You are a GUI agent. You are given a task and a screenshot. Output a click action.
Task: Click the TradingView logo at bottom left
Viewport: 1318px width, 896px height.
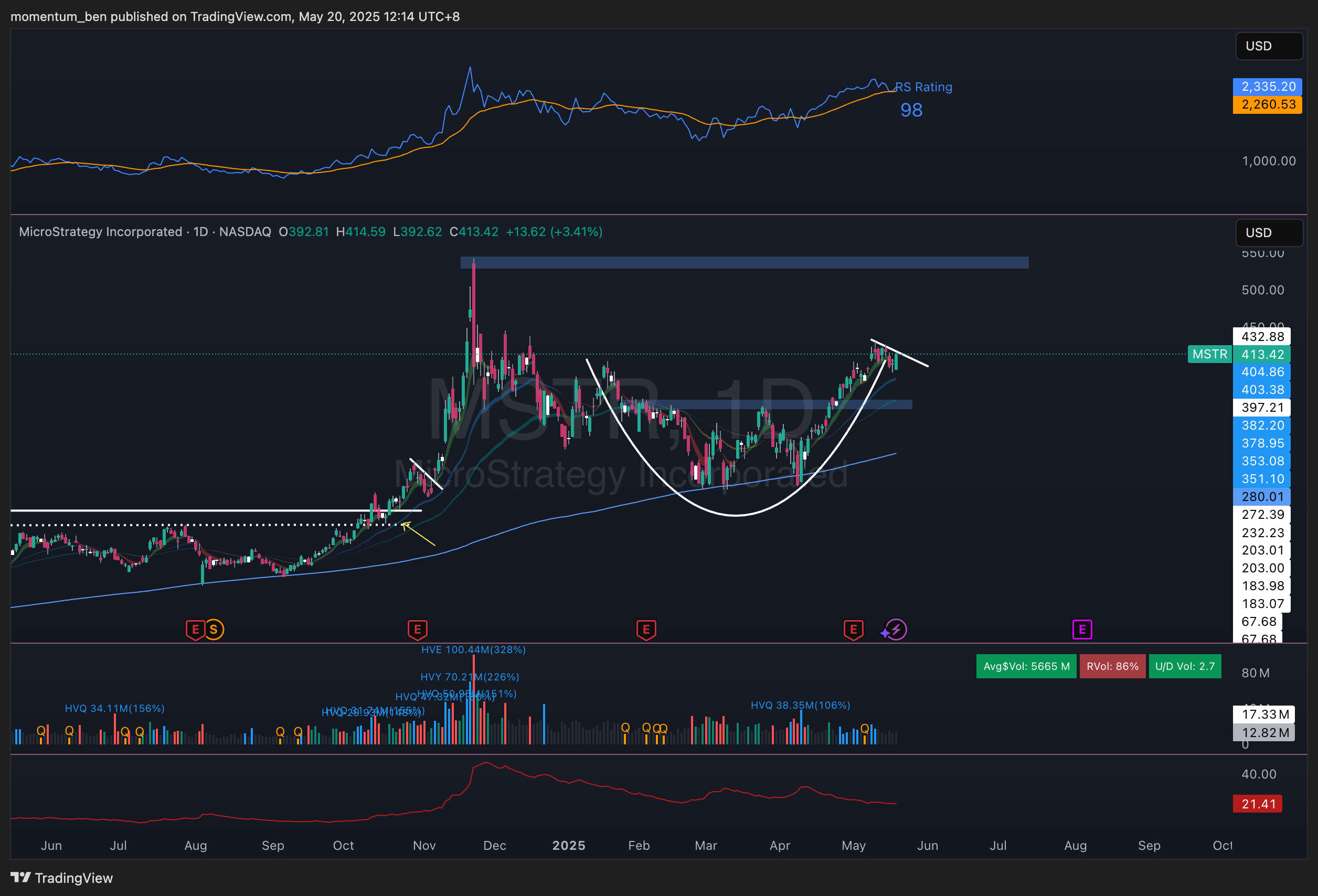pos(61,878)
